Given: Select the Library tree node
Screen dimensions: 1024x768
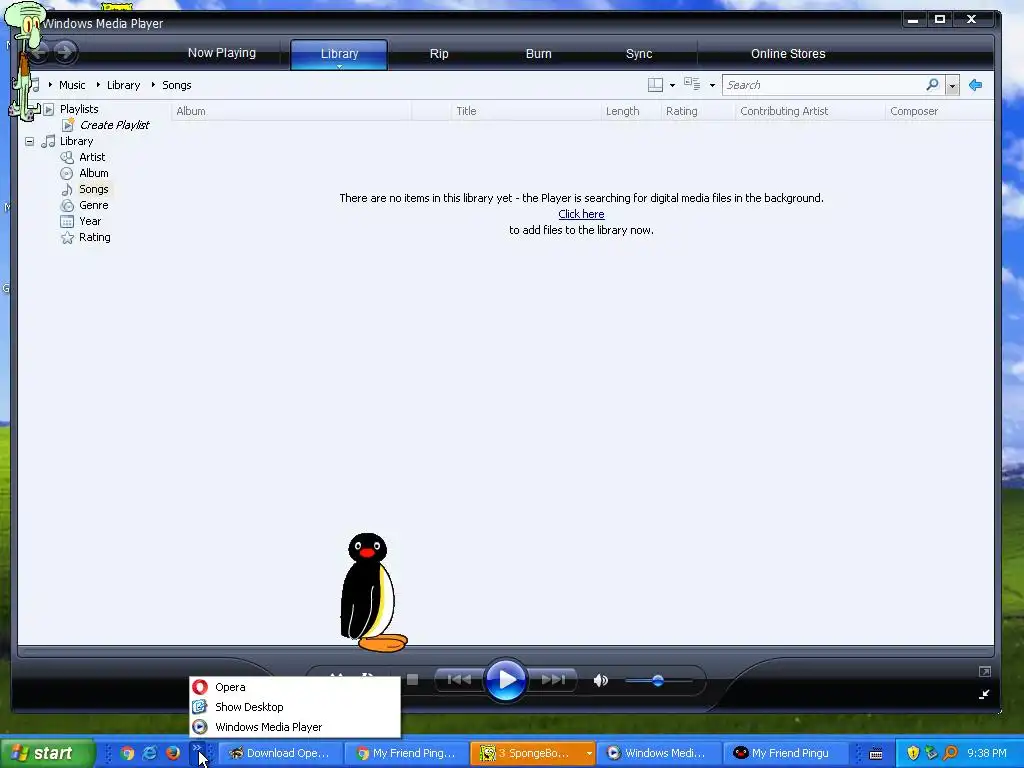Looking at the screenshot, I should tap(76, 141).
